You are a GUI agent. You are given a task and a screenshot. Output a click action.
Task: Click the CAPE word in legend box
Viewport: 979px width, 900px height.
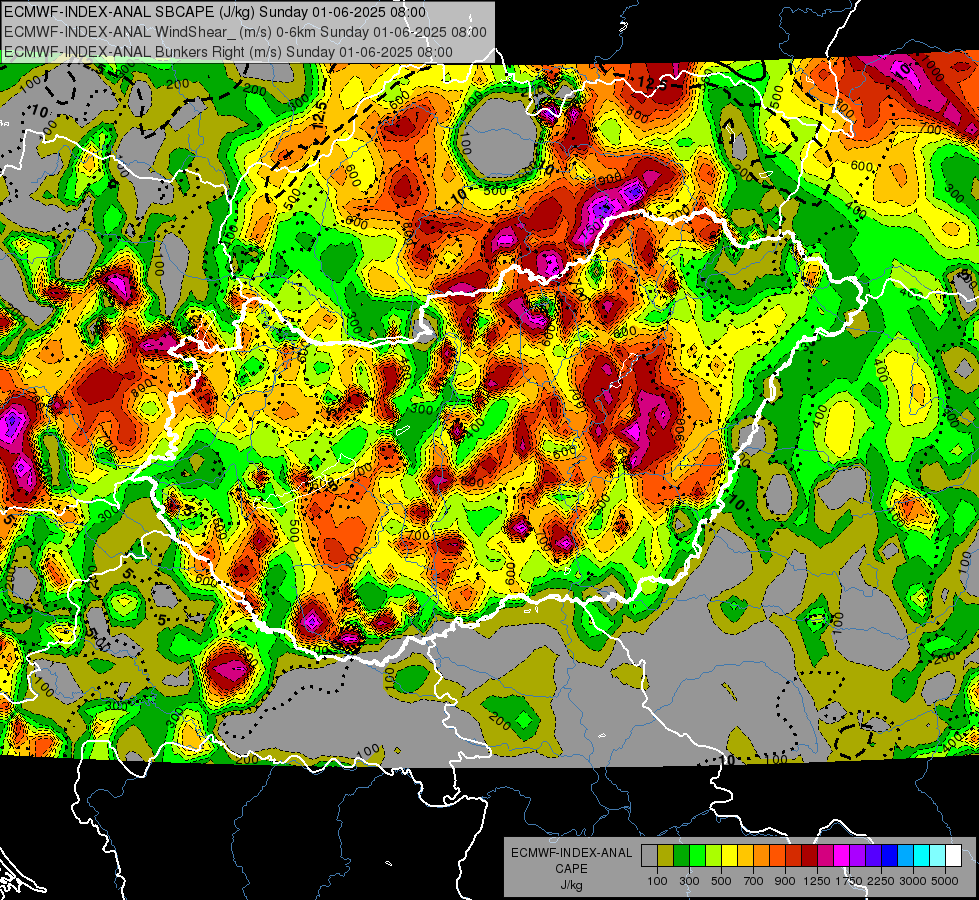click(571, 869)
